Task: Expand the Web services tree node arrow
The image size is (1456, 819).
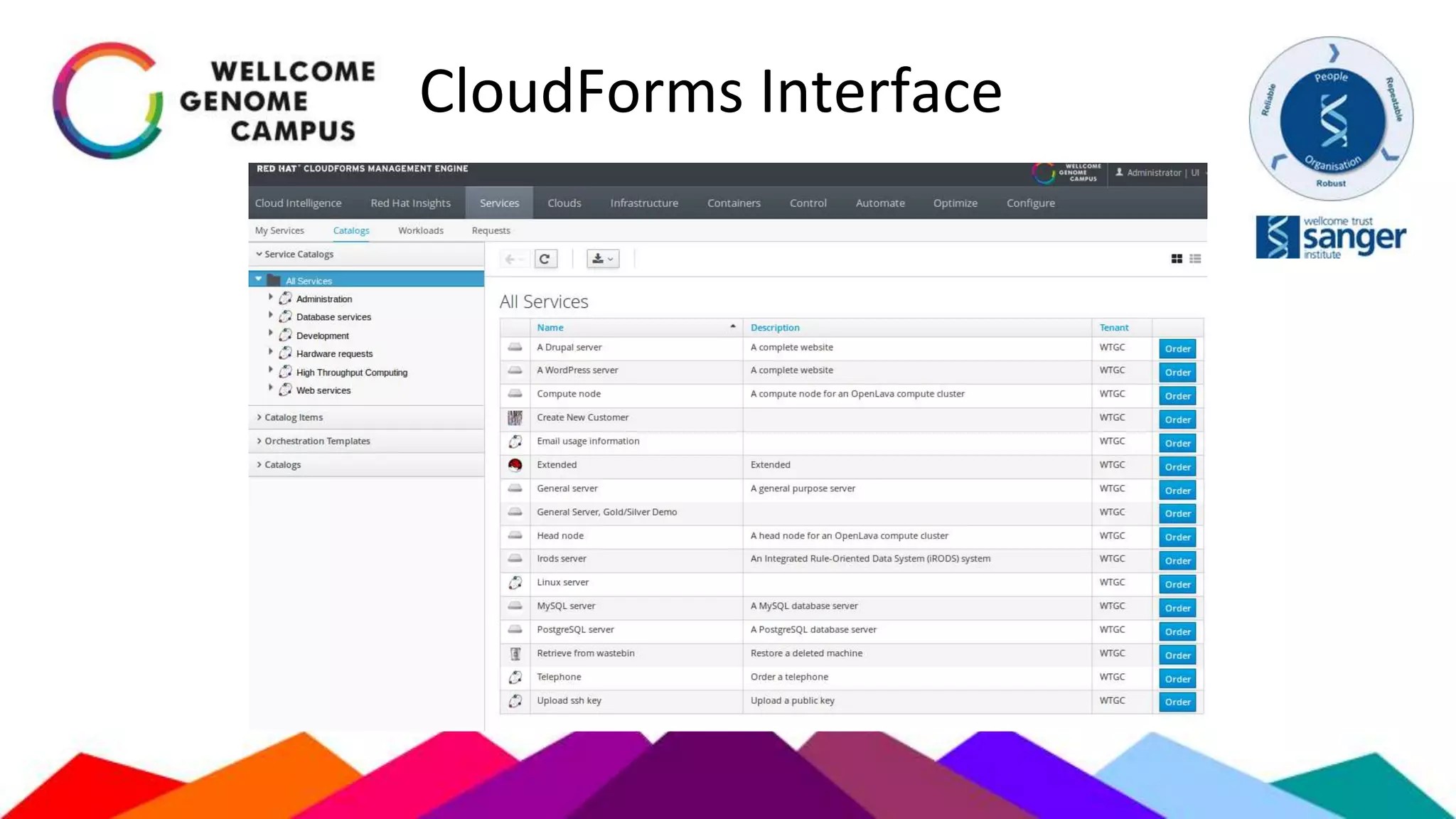Action: point(270,387)
